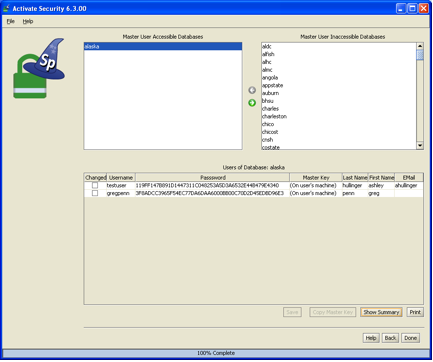Click the password hash for gregpenn
This screenshot has width=433, height=362.
(212, 193)
